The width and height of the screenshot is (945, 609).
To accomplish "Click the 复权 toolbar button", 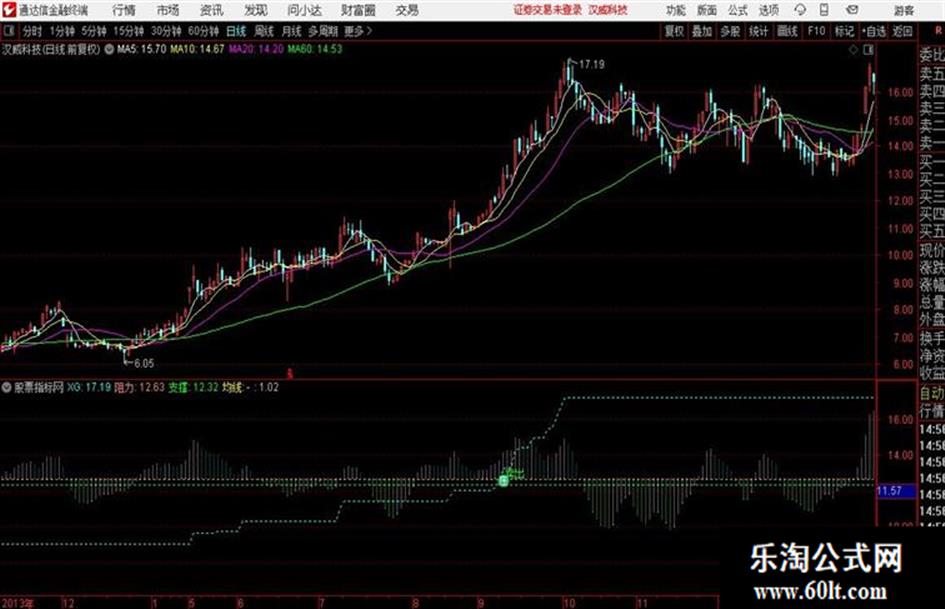I will click(x=674, y=31).
